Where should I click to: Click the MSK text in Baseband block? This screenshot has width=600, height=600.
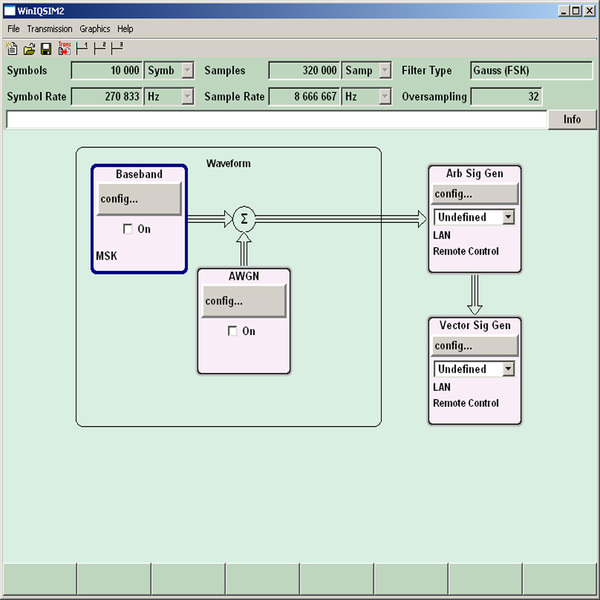click(x=106, y=256)
